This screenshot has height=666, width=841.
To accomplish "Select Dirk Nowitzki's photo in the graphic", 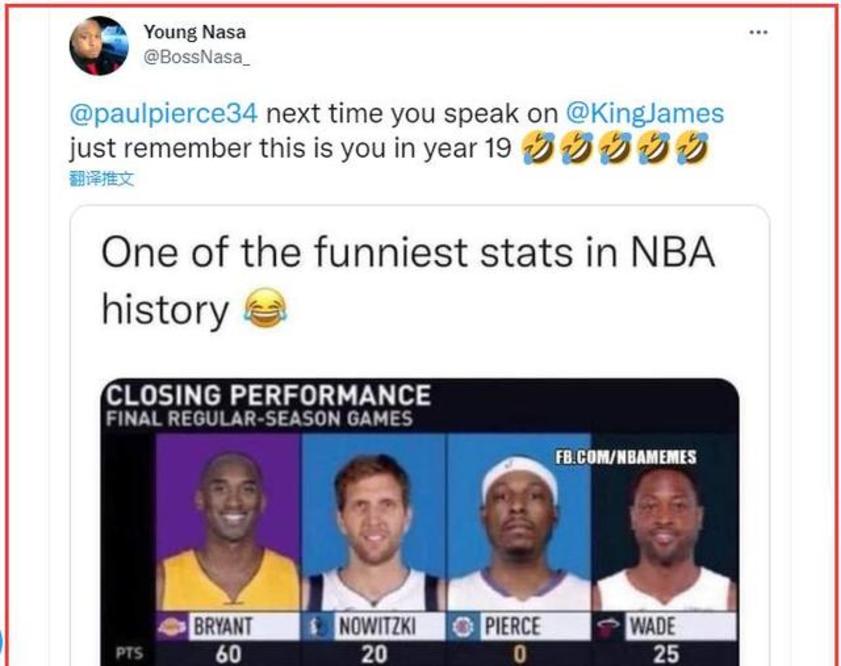I will 373,525.
